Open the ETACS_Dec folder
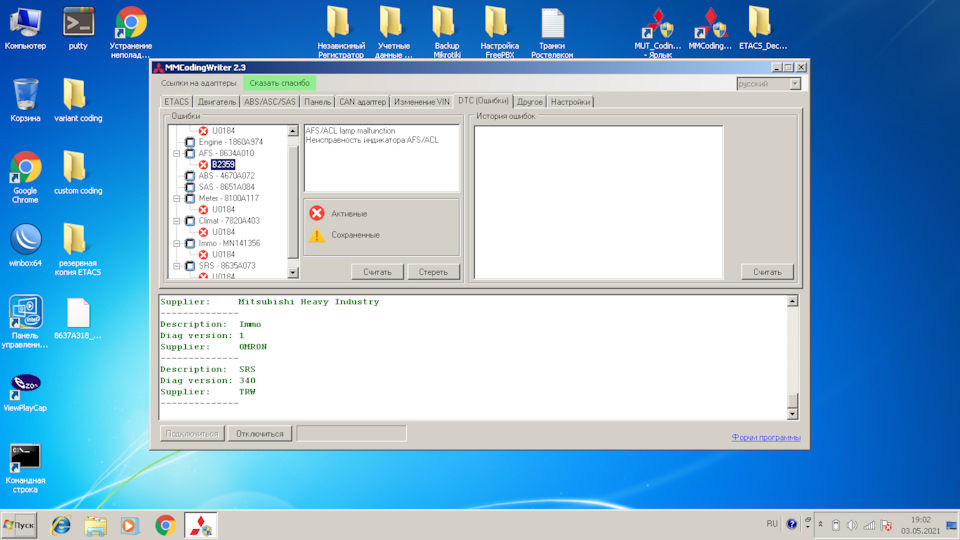This screenshot has width=960, height=540. [x=762, y=28]
